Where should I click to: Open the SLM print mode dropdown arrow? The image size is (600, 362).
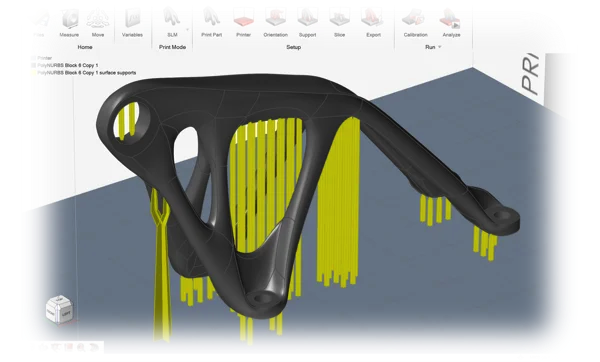tap(188, 29)
